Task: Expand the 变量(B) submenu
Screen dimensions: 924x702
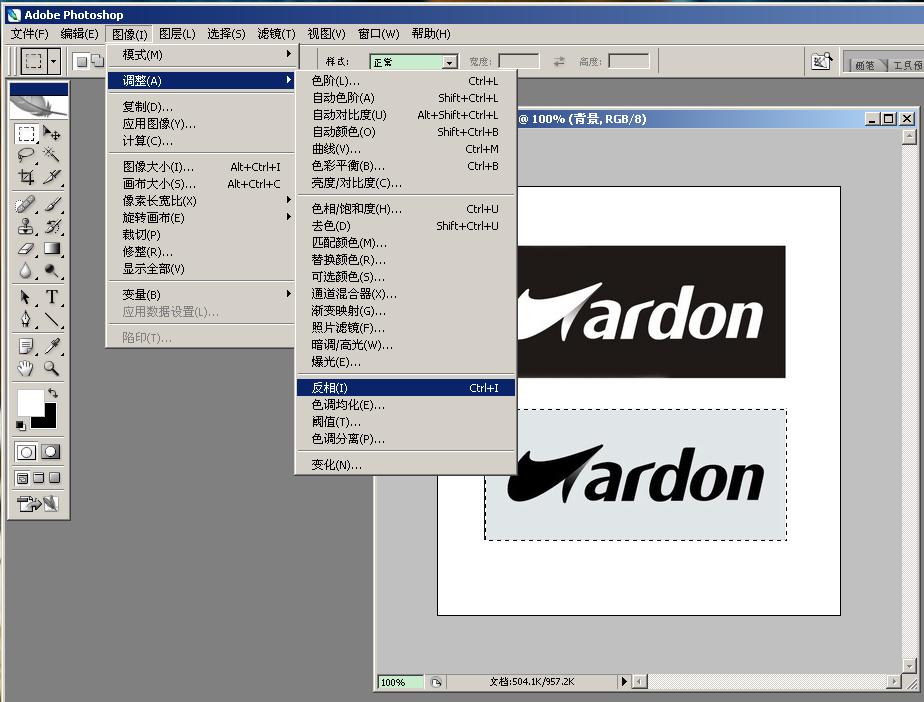Action: pyautogui.click(x=202, y=294)
